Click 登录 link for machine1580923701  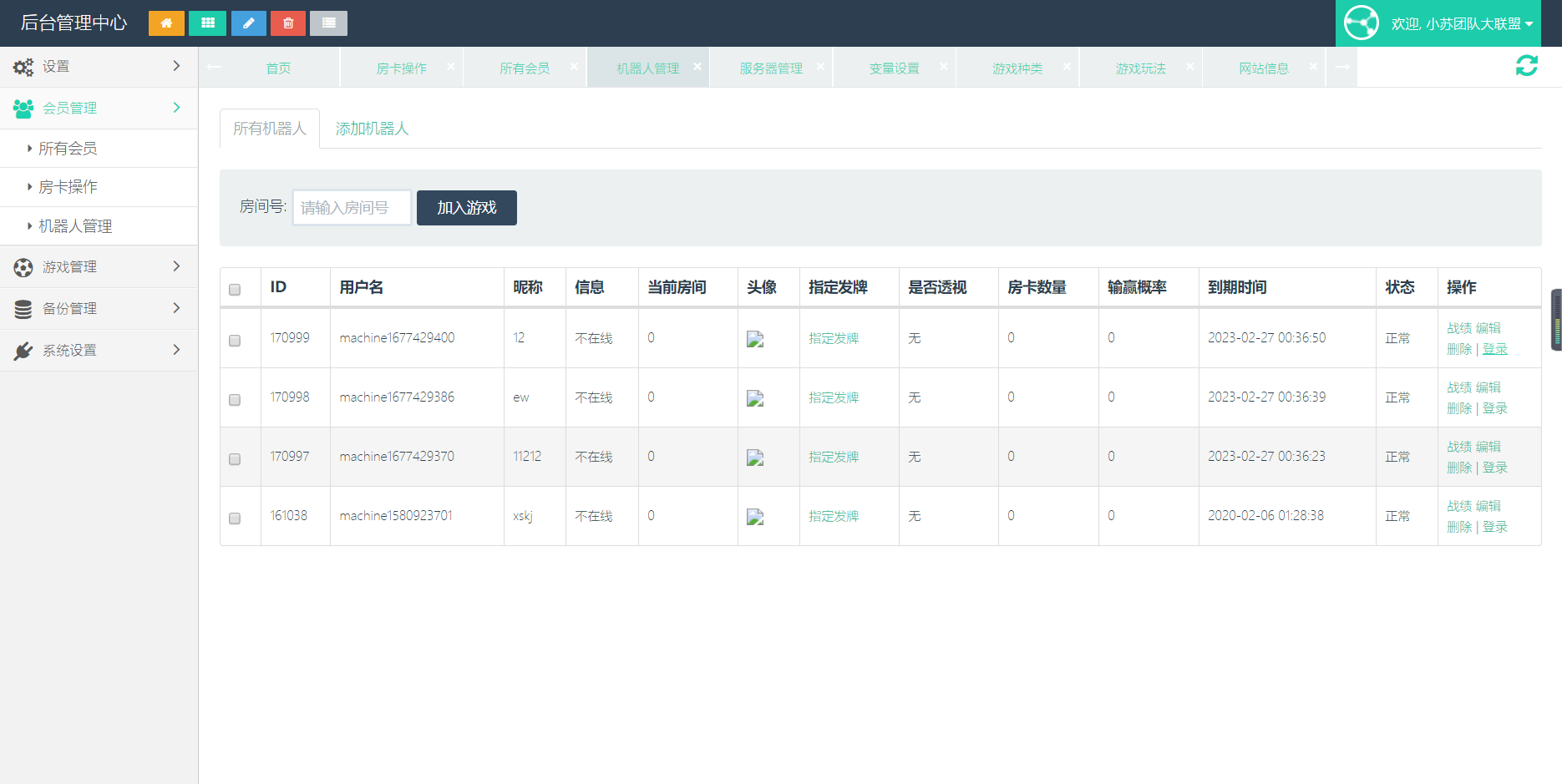1495,527
